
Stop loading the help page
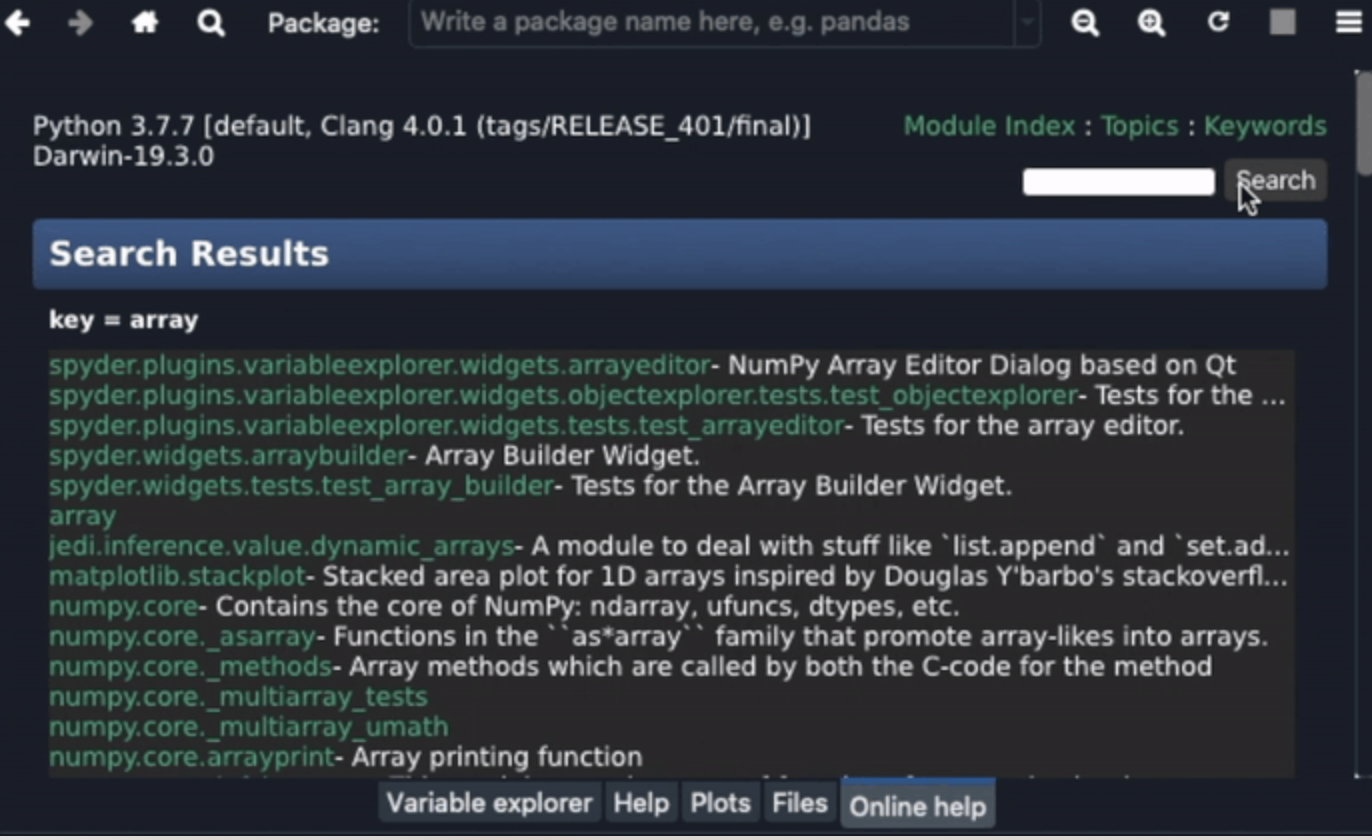click(x=1282, y=22)
